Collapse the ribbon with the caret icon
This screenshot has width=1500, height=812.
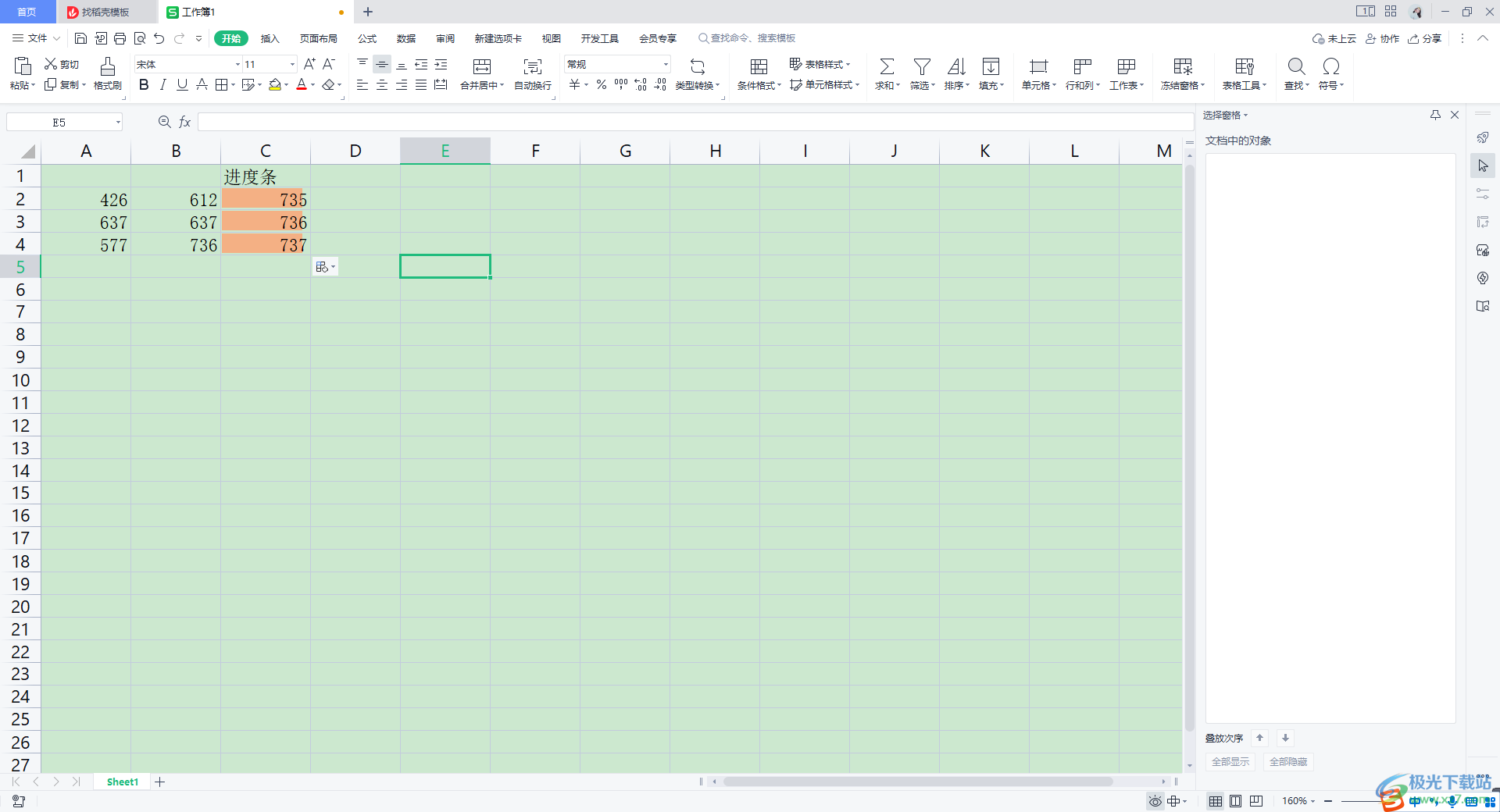(x=1482, y=38)
